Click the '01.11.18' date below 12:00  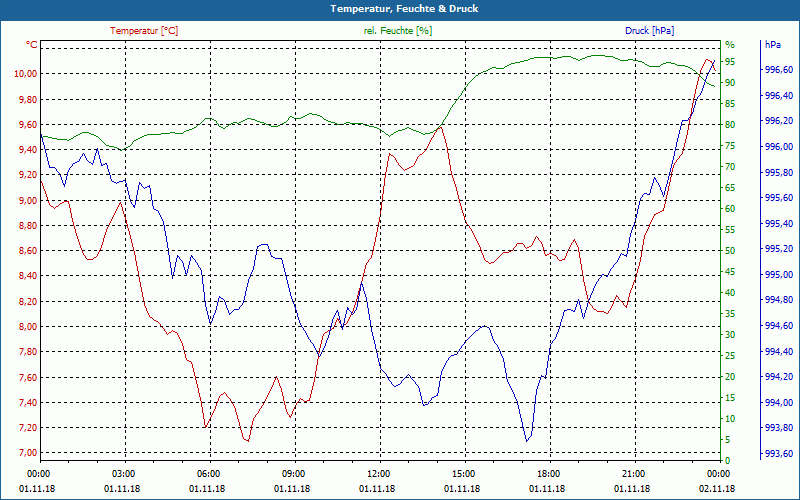(x=378, y=489)
